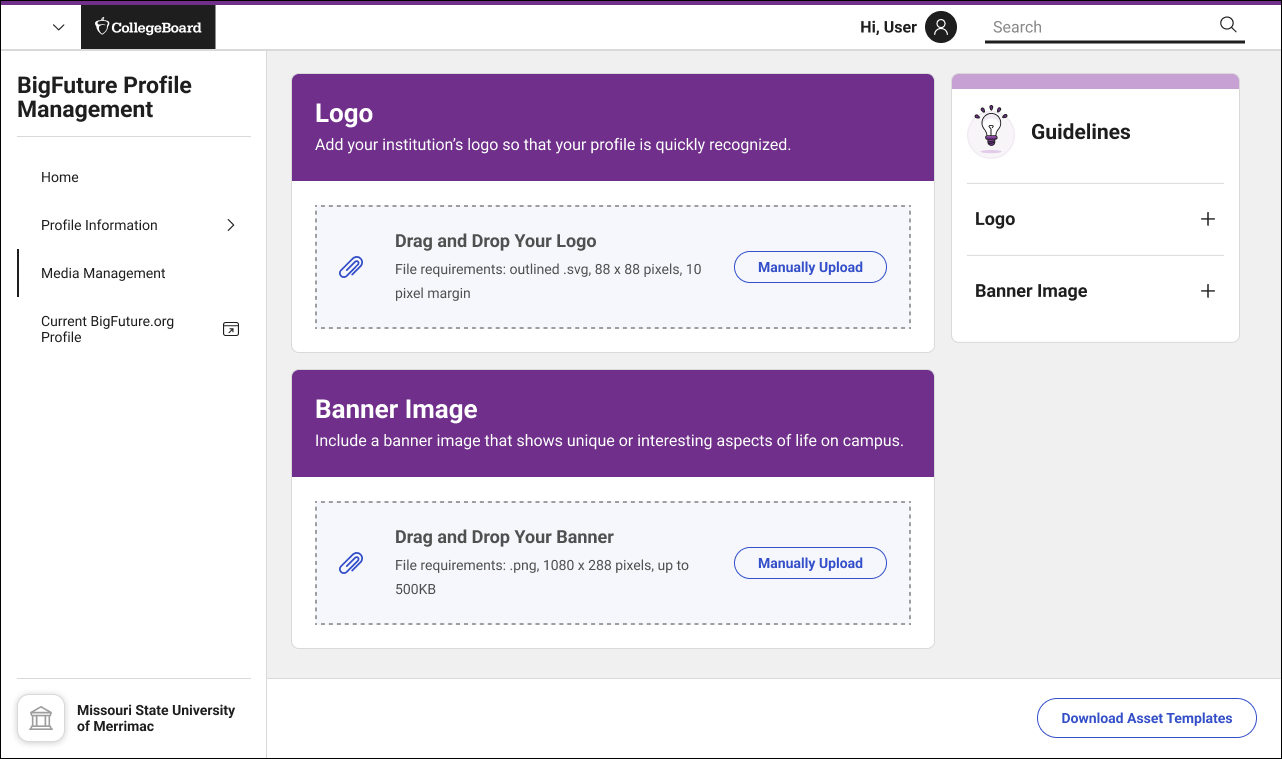
Task: Click the text 'Include a banner image that shows unique or interesting aspects of life on campus.'
Action: point(609,441)
